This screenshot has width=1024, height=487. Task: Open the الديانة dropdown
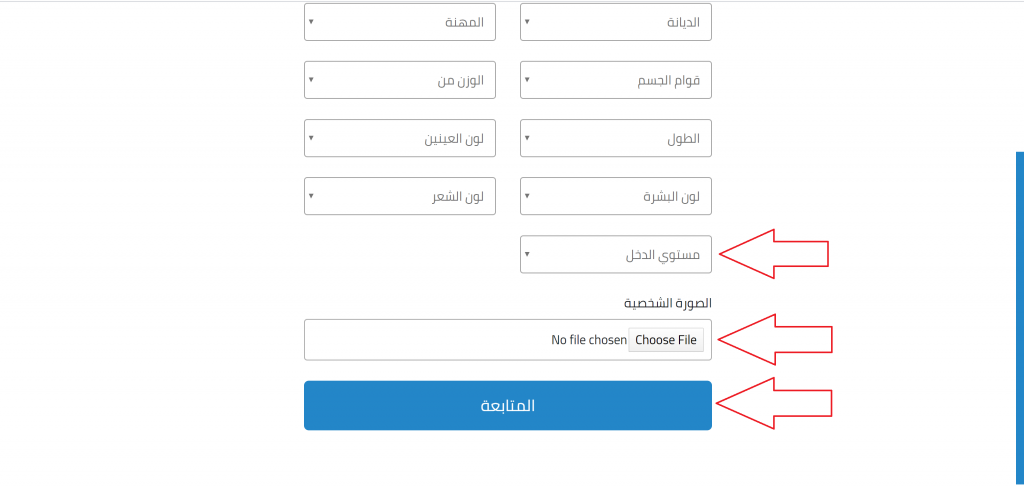pyautogui.click(x=615, y=21)
